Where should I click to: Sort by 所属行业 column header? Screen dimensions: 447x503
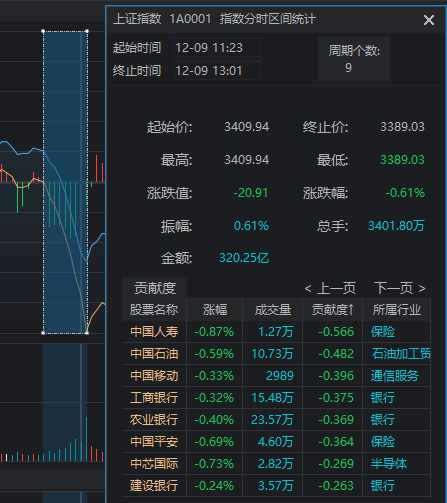397,310
